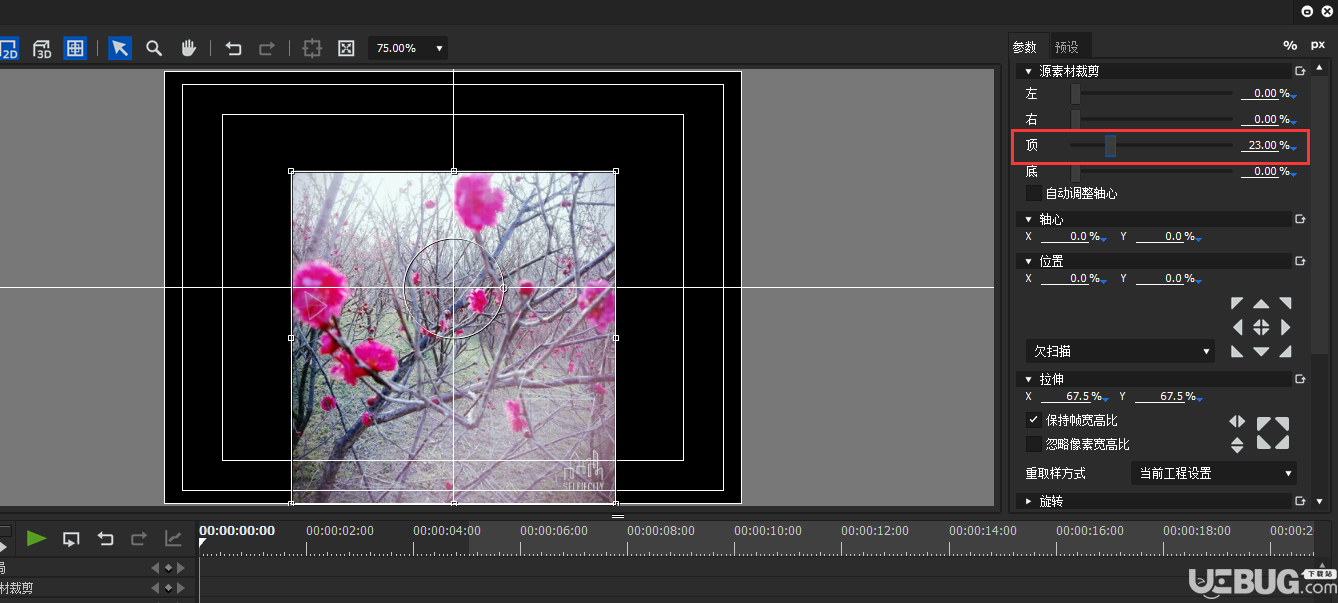Enable the 忽略像素宽高比 checkbox
Screen dimensions: 1338x603
tap(1034, 444)
